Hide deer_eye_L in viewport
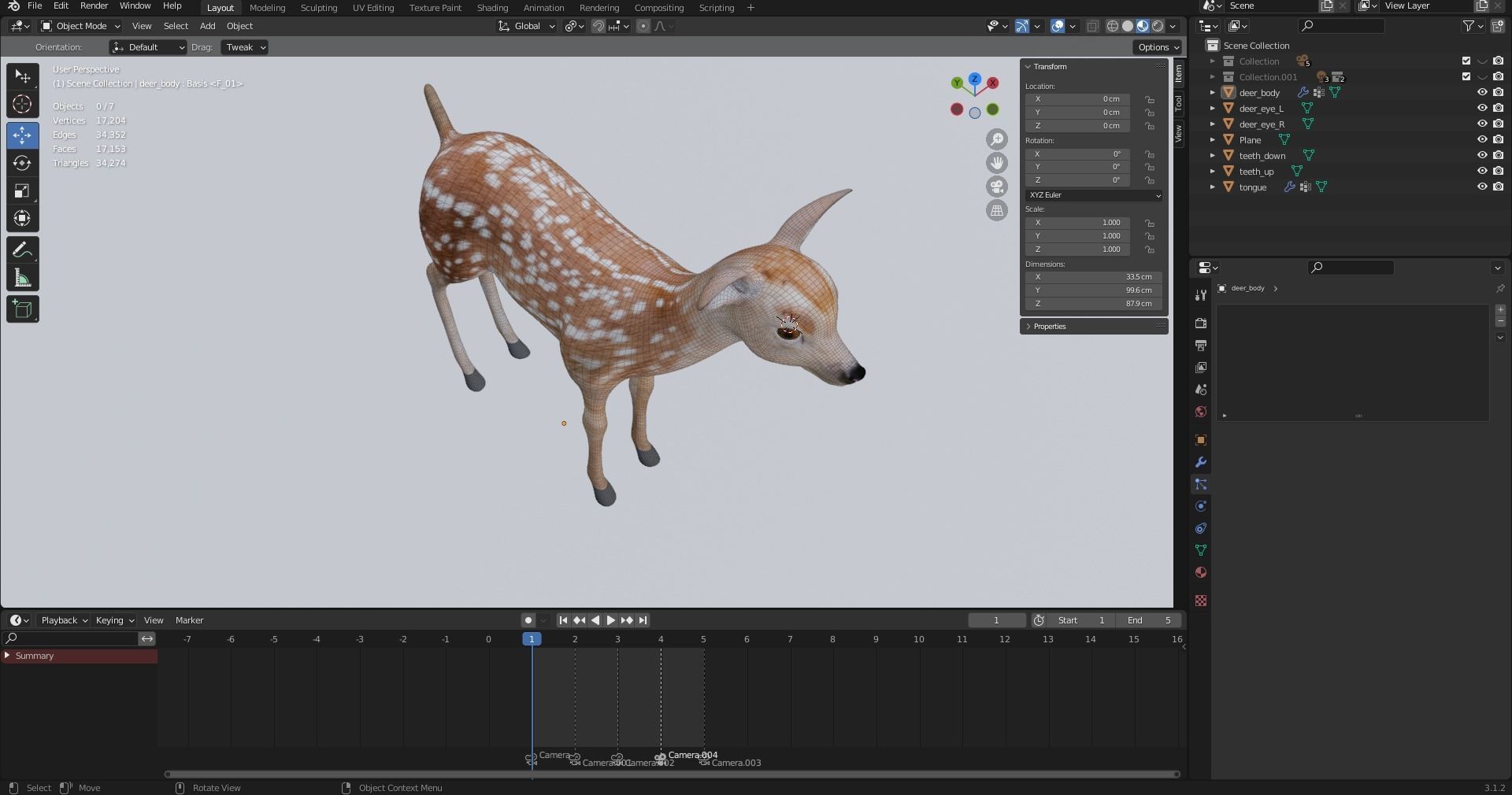This screenshot has width=1512, height=795. coord(1482,108)
